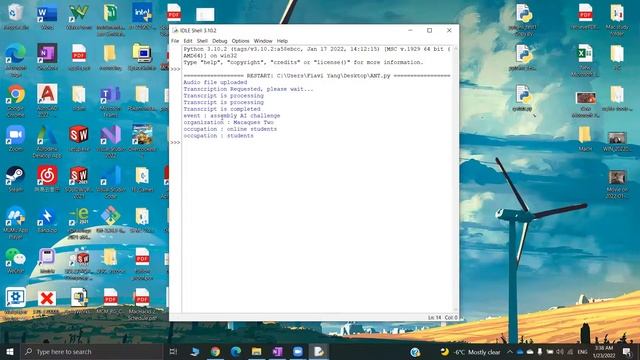The image size is (640, 360).
Task: Click the ENG language indicator
Action: 582,351
